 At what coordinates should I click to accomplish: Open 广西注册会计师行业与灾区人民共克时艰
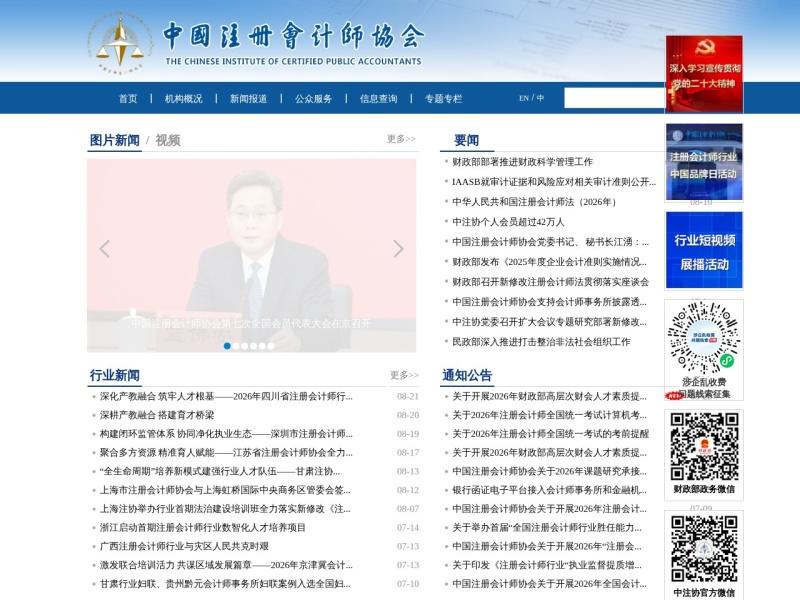coord(184,546)
